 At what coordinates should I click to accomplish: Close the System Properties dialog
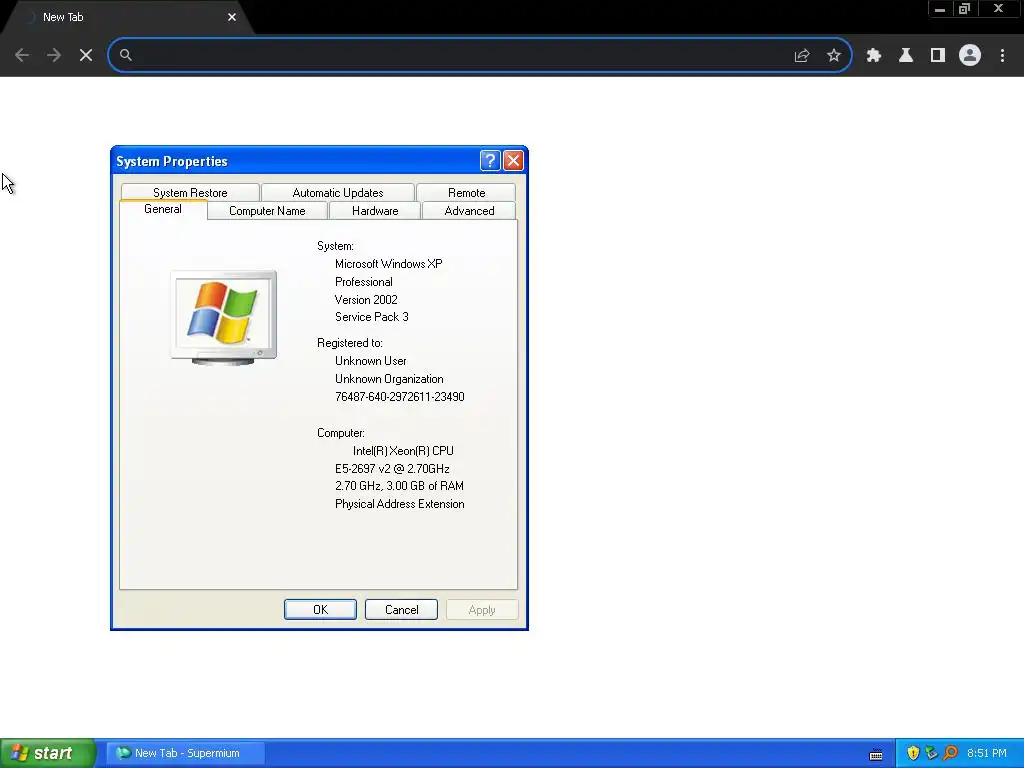(513, 161)
